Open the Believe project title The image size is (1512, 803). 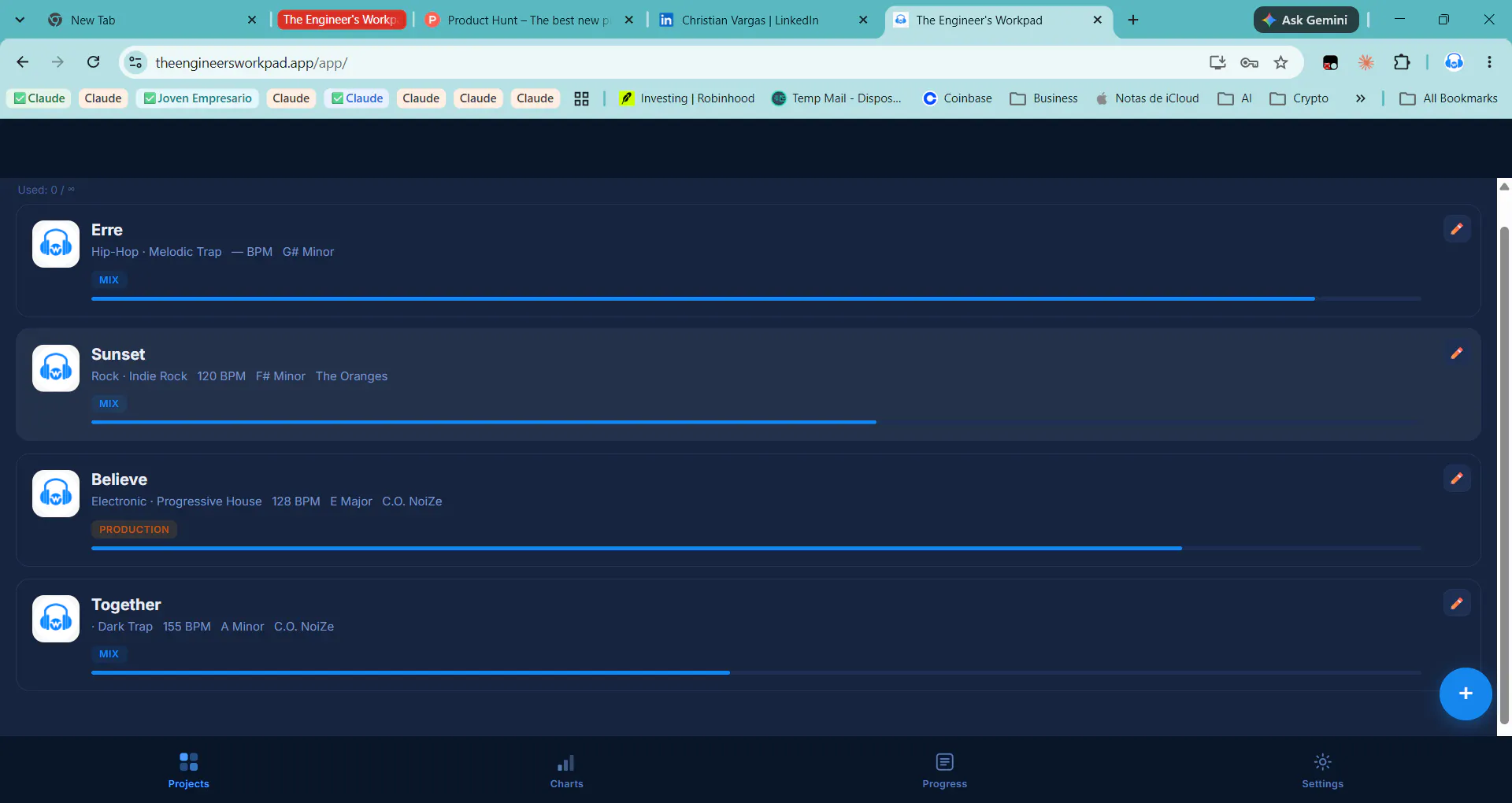coord(119,479)
